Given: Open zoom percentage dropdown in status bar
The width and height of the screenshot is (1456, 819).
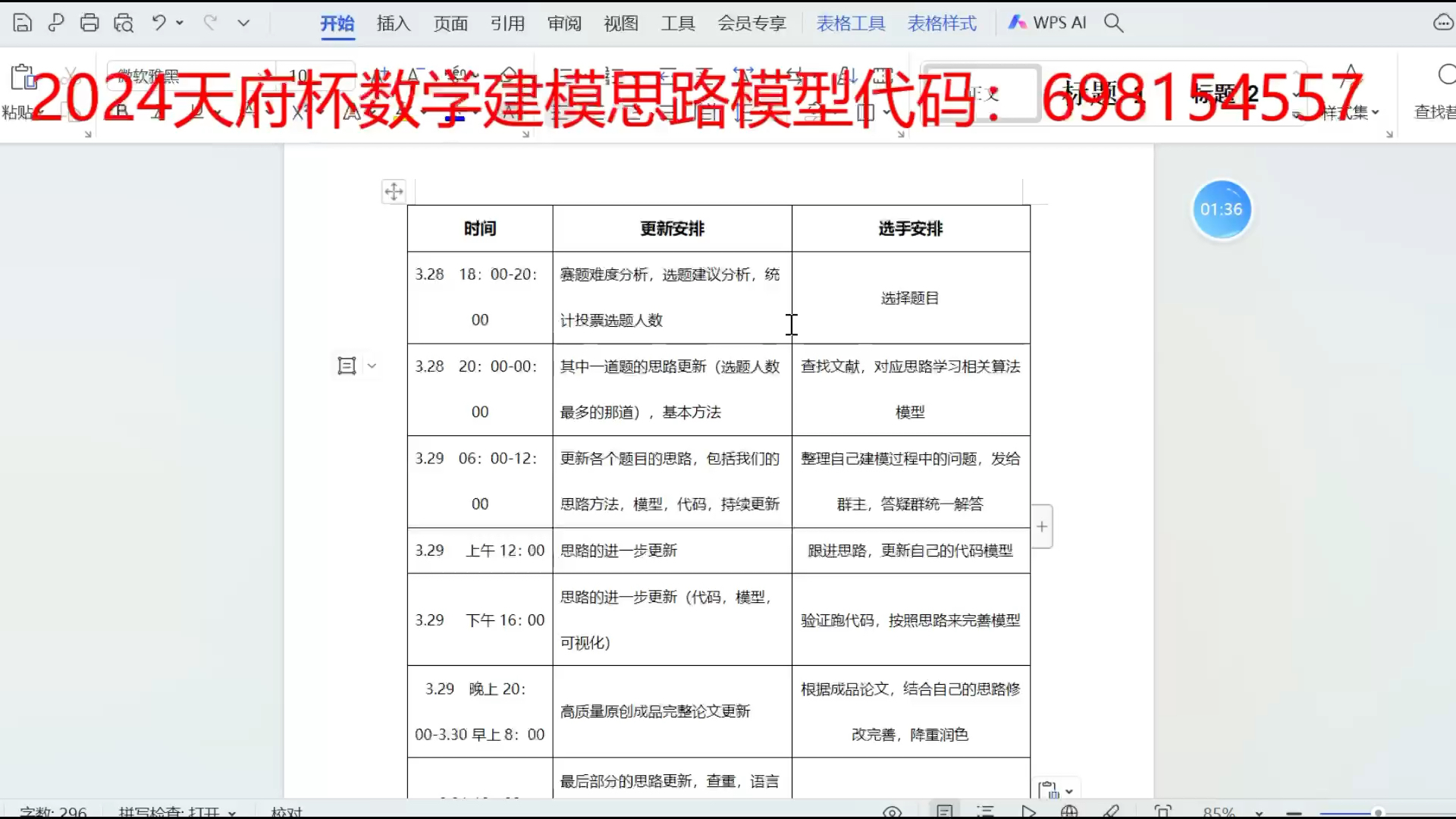Looking at the screenshot, I should coord(1259,813).
